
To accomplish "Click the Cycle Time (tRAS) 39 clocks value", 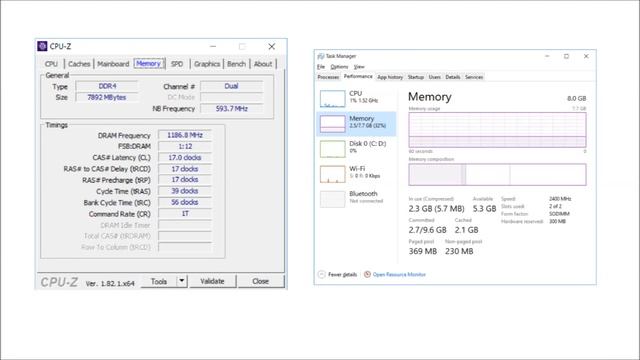I will [185, 191].
